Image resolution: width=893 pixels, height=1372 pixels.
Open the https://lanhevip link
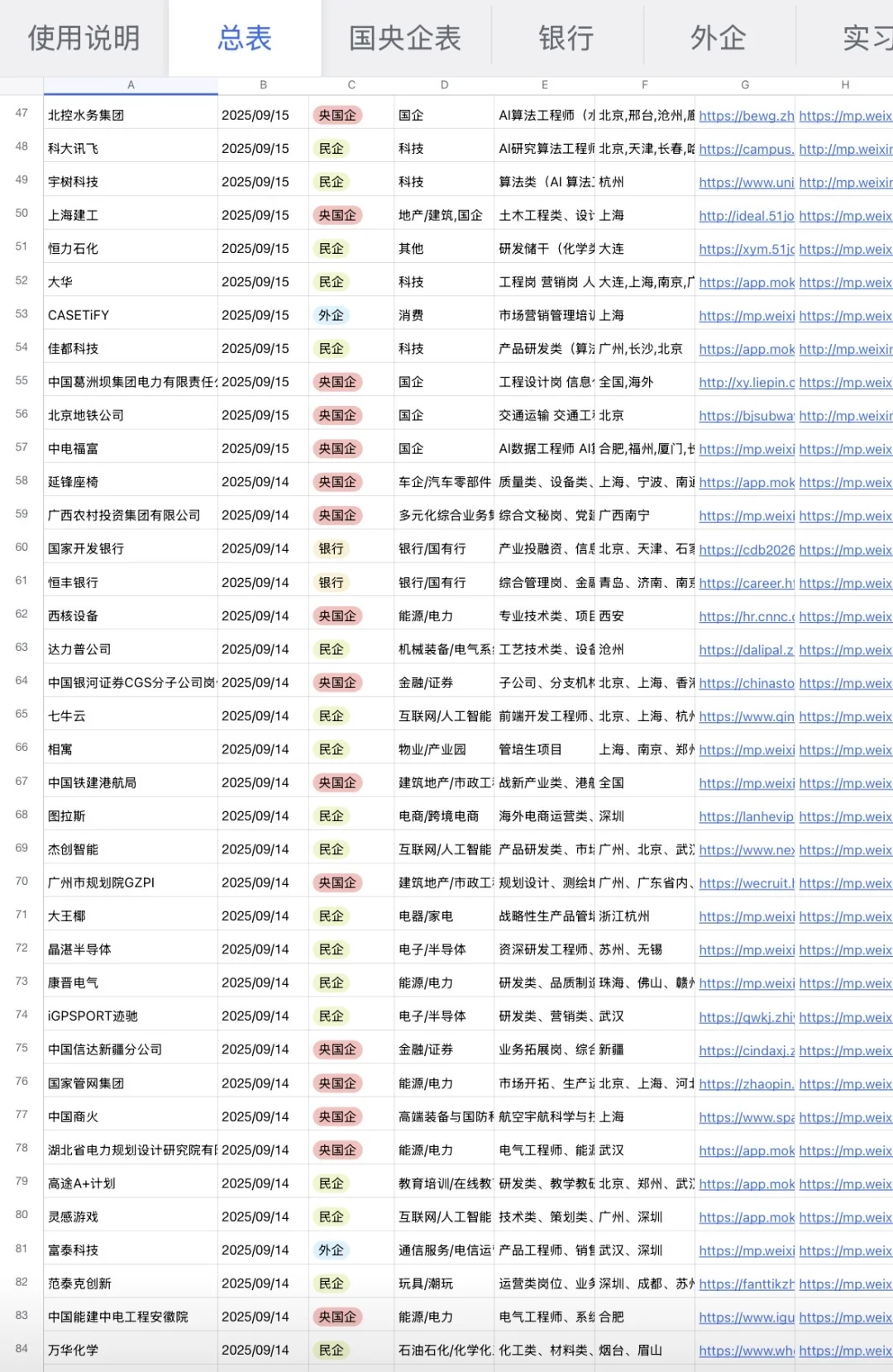747,817
